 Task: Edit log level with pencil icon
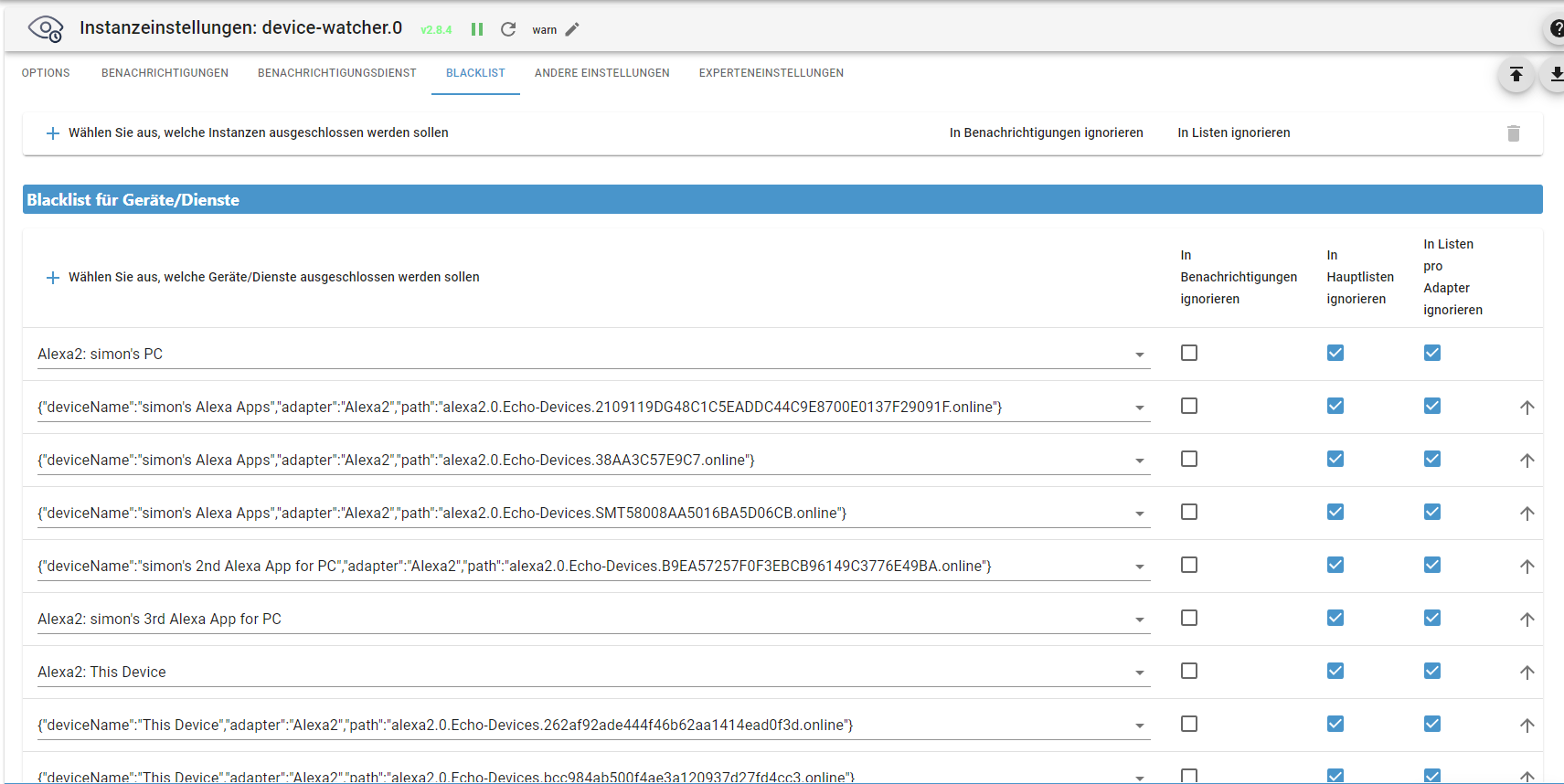[572, 29]
